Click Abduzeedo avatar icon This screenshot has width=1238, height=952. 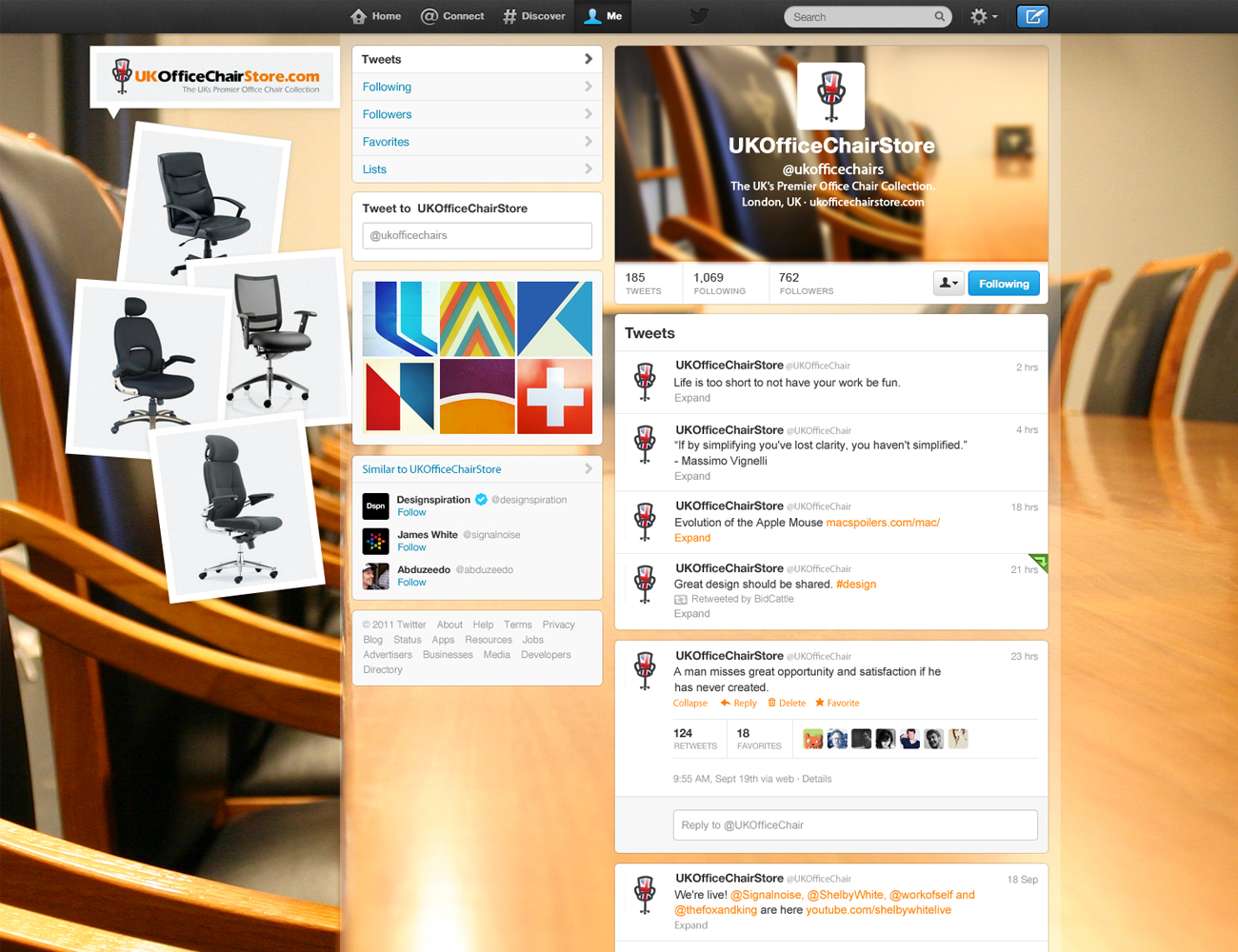[376, 576]
